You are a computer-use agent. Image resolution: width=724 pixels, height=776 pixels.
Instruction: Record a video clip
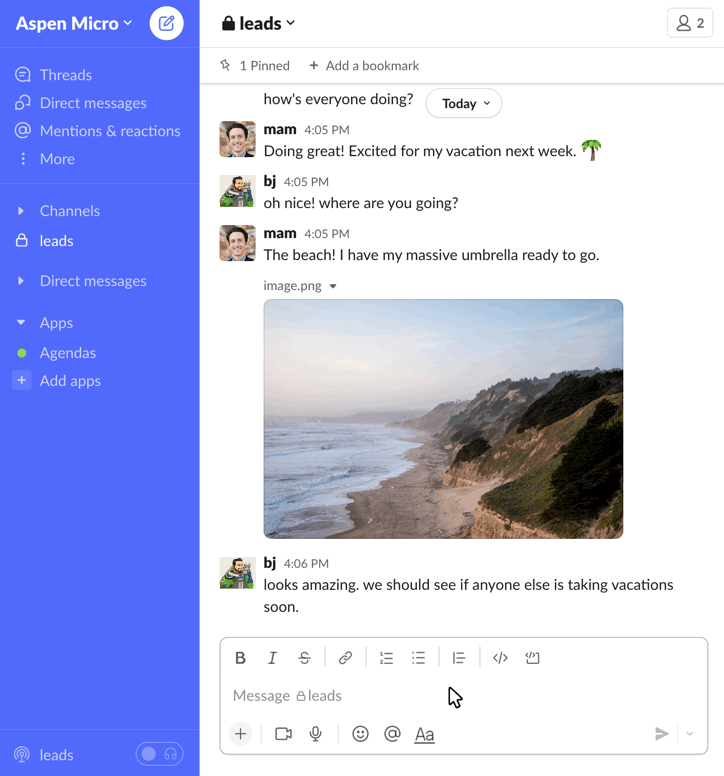coord(283,733)
